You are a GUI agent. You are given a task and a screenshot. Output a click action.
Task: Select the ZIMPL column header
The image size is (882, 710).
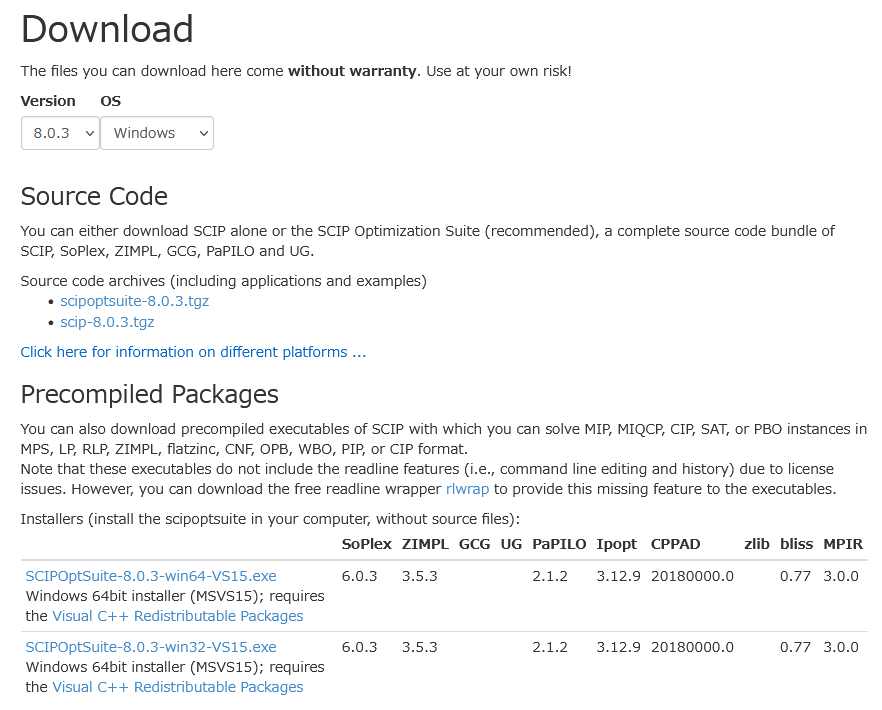coord(425,544)
